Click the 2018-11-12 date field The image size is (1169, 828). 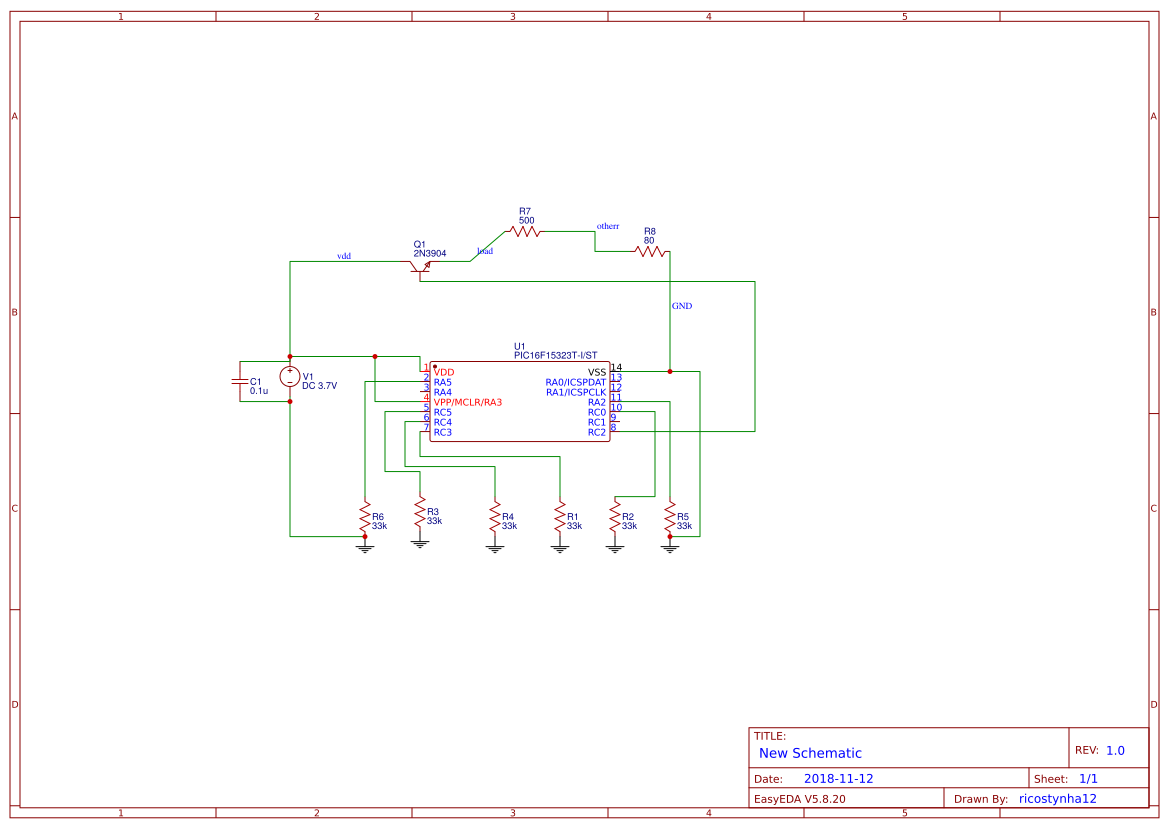pyautogui.click(x=840, y=777)
